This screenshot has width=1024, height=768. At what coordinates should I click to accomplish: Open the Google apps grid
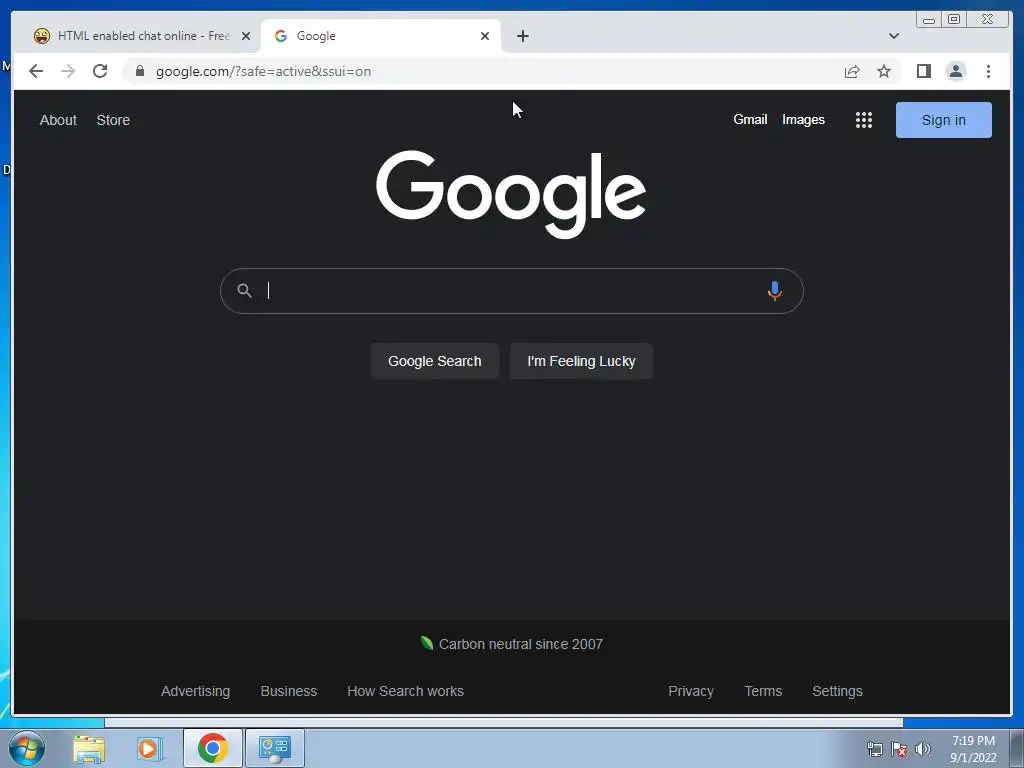click(x=864, y=120)
